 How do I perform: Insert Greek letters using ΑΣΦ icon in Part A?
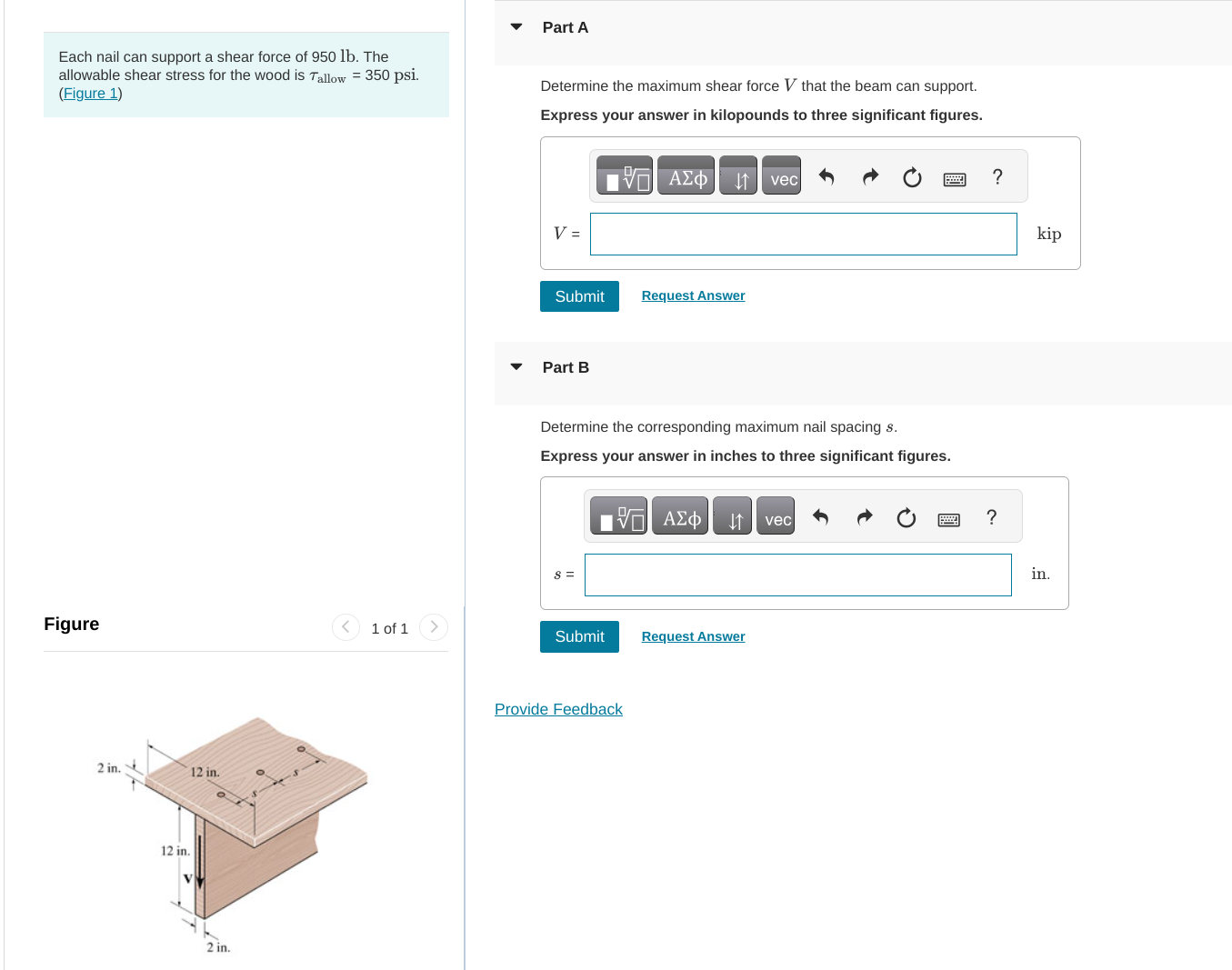(x=686, y=175)
